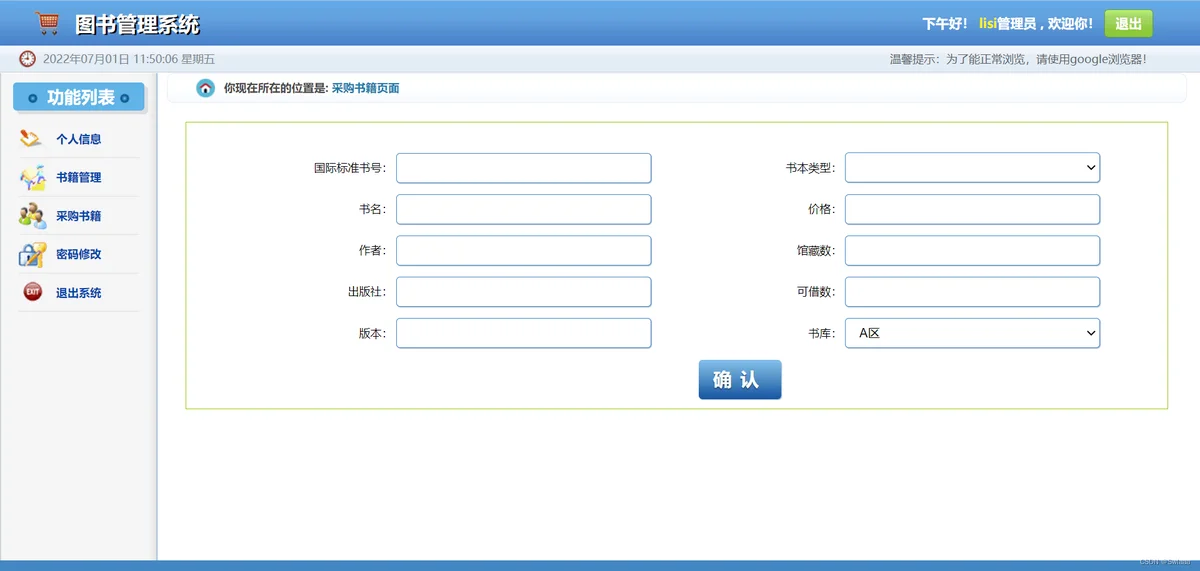
Task: Click the 出版社 label
Action: pos(367,292)
